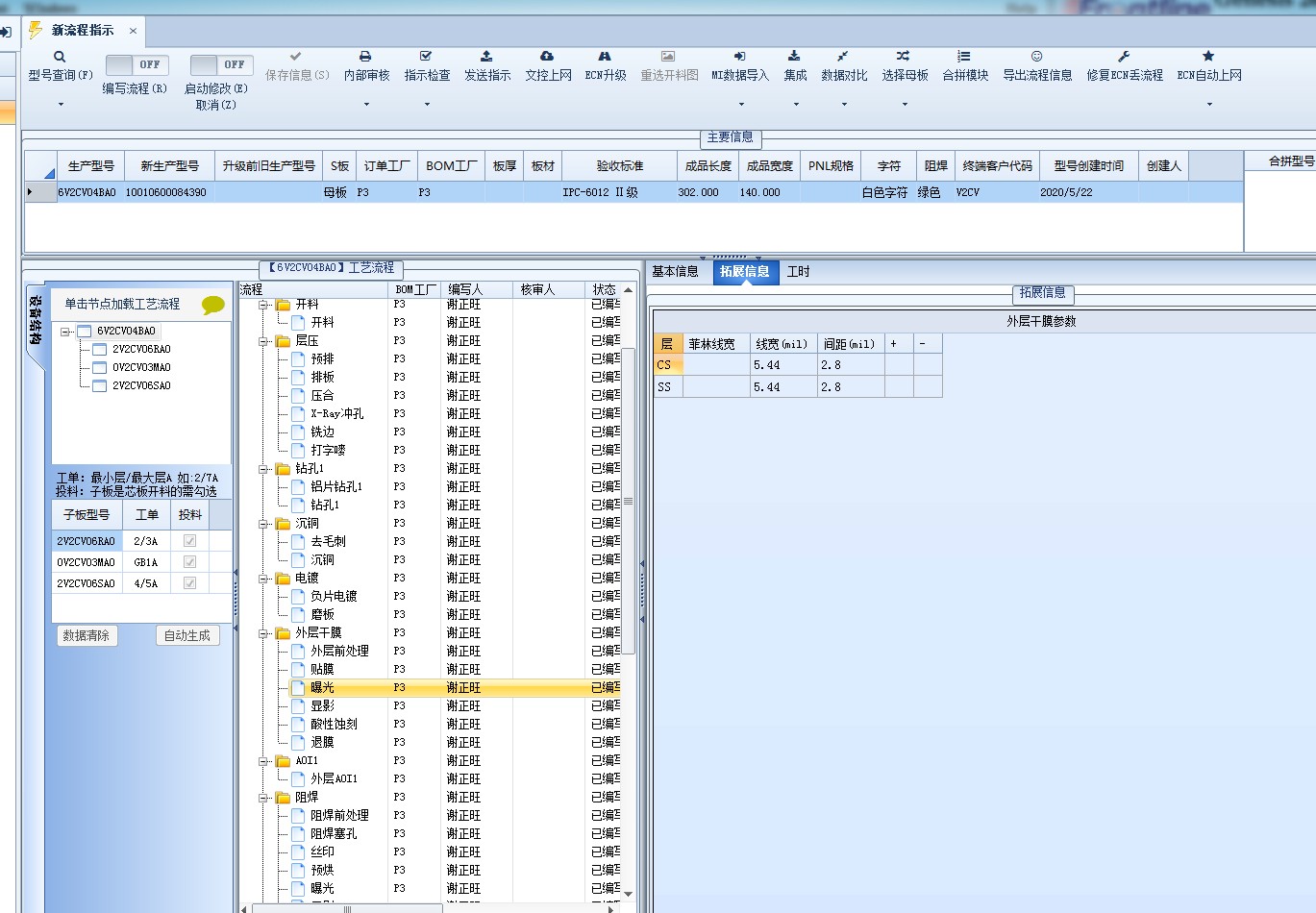The image size is (1316, 913).
Task: Click the 文控上网 cloud upload icon
Action: tap(547, 57)
